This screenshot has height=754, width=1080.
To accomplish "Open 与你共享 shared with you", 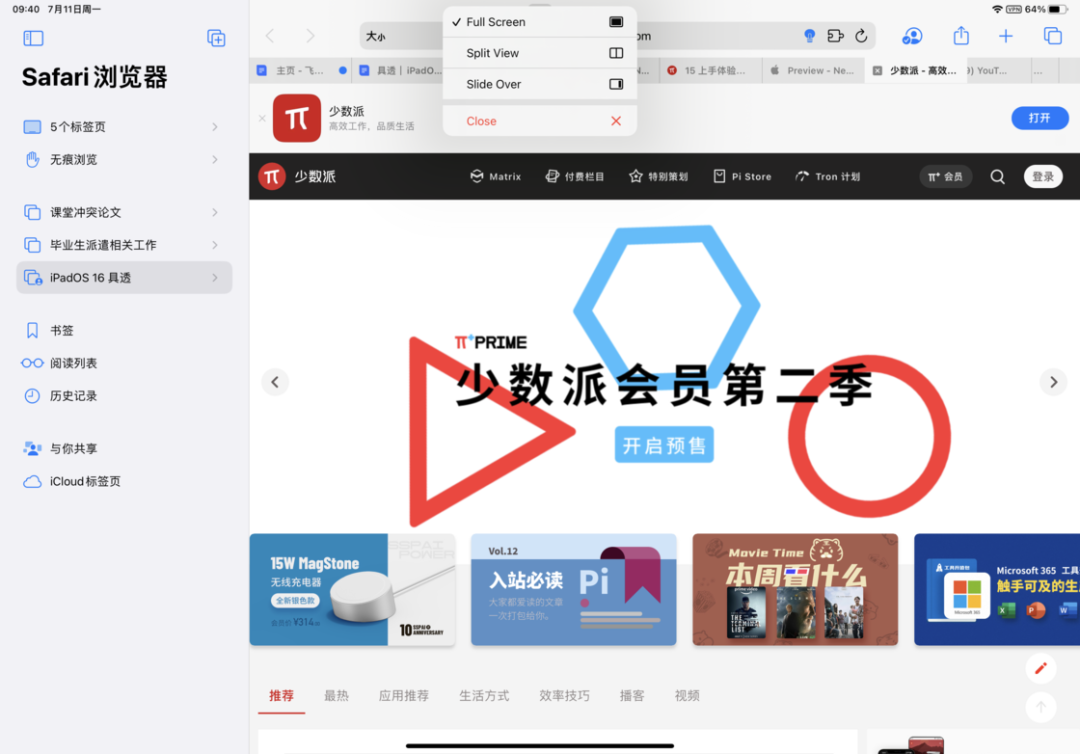I will (124, 448).
